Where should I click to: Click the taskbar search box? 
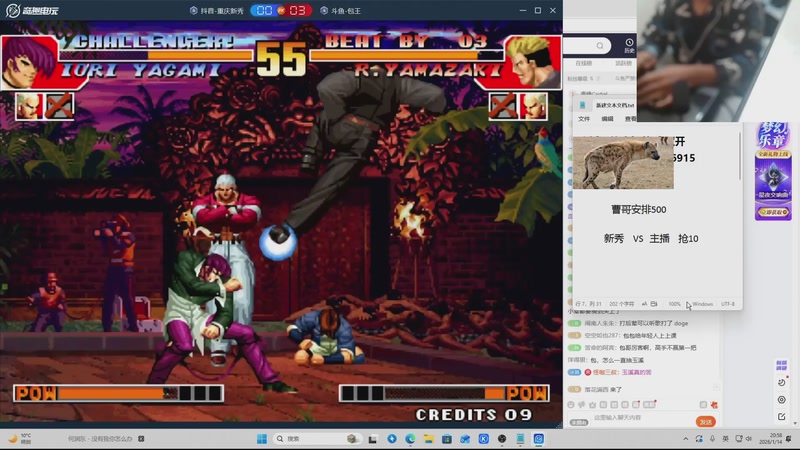pos(316,439)
